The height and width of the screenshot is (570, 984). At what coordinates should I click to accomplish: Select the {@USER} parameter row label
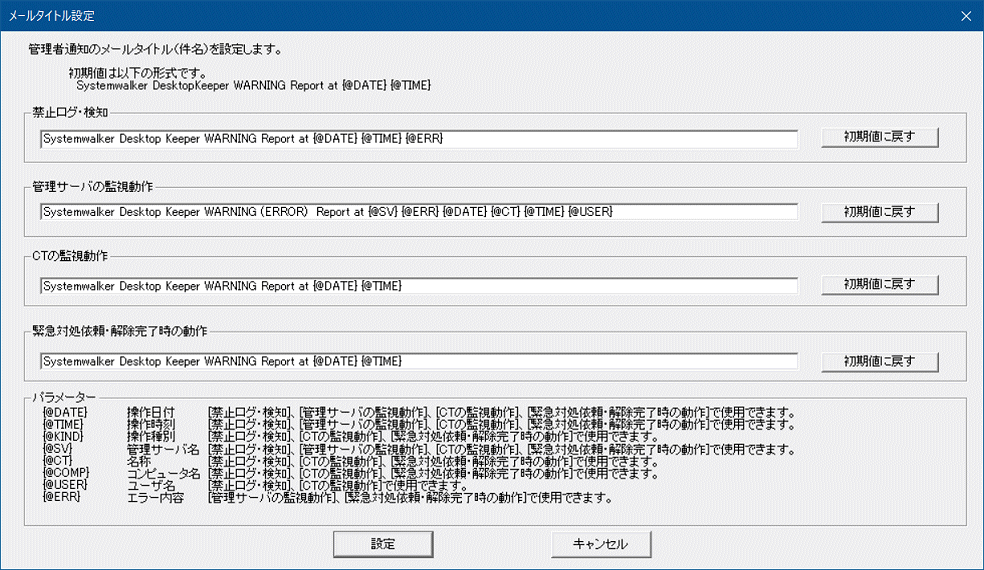pos(65,485)
